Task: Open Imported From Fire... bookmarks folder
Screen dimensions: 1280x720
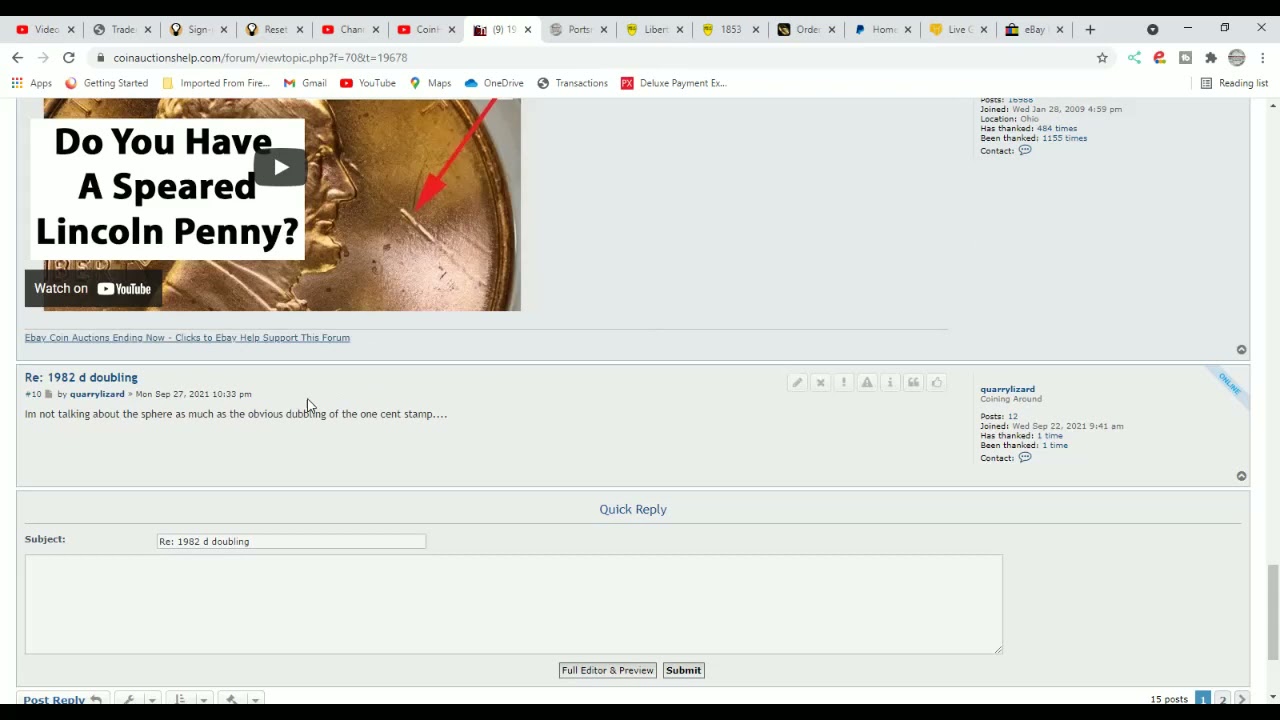Action: point(215,83)
